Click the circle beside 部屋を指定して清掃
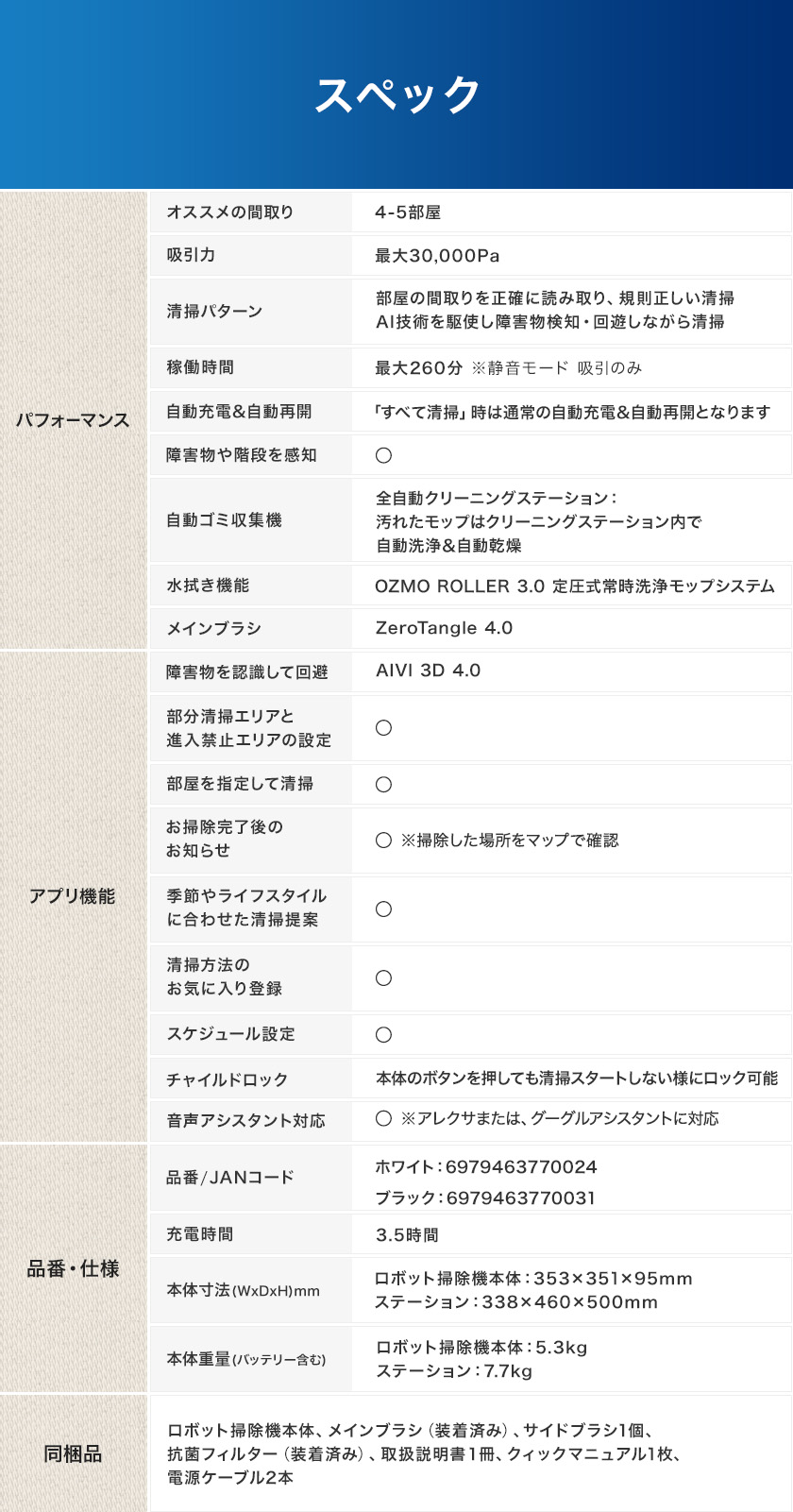The image size is (793, 1512). tap(383, 785)
